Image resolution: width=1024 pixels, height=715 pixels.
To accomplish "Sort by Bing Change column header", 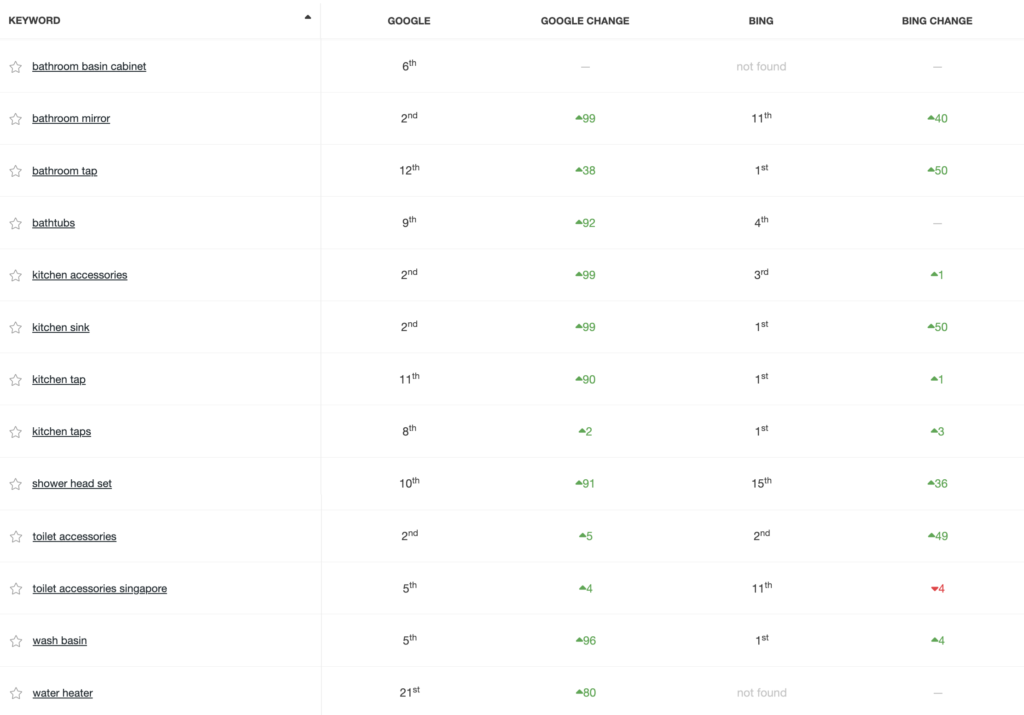I will (936, 21).
